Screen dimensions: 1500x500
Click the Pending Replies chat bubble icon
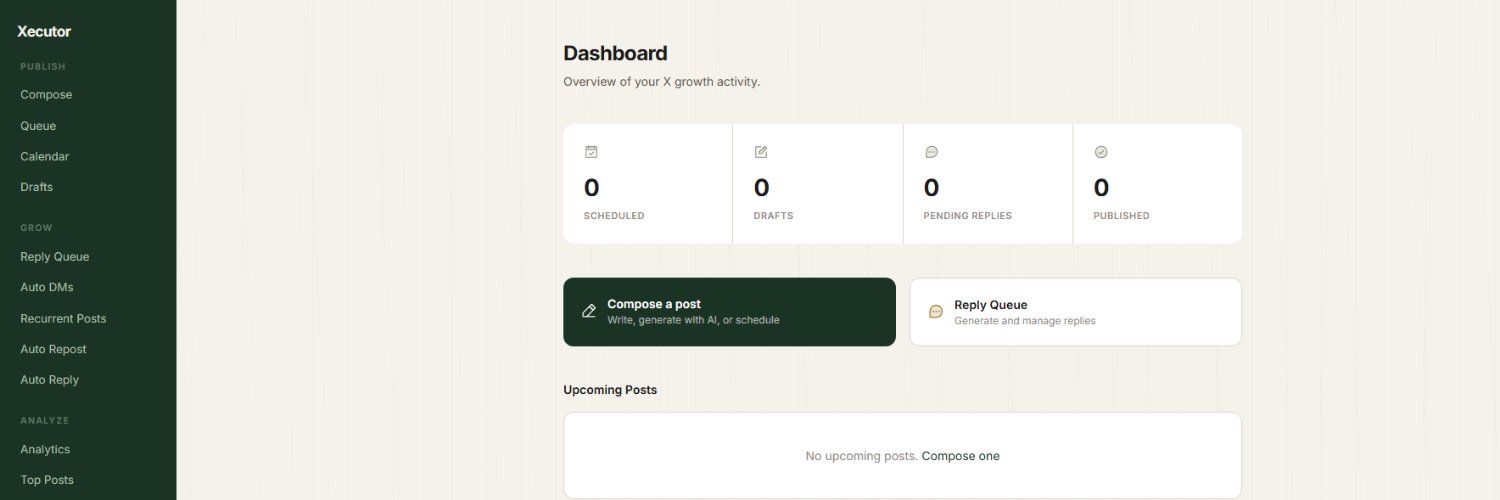pyautogui.click(x=931, y=152)
